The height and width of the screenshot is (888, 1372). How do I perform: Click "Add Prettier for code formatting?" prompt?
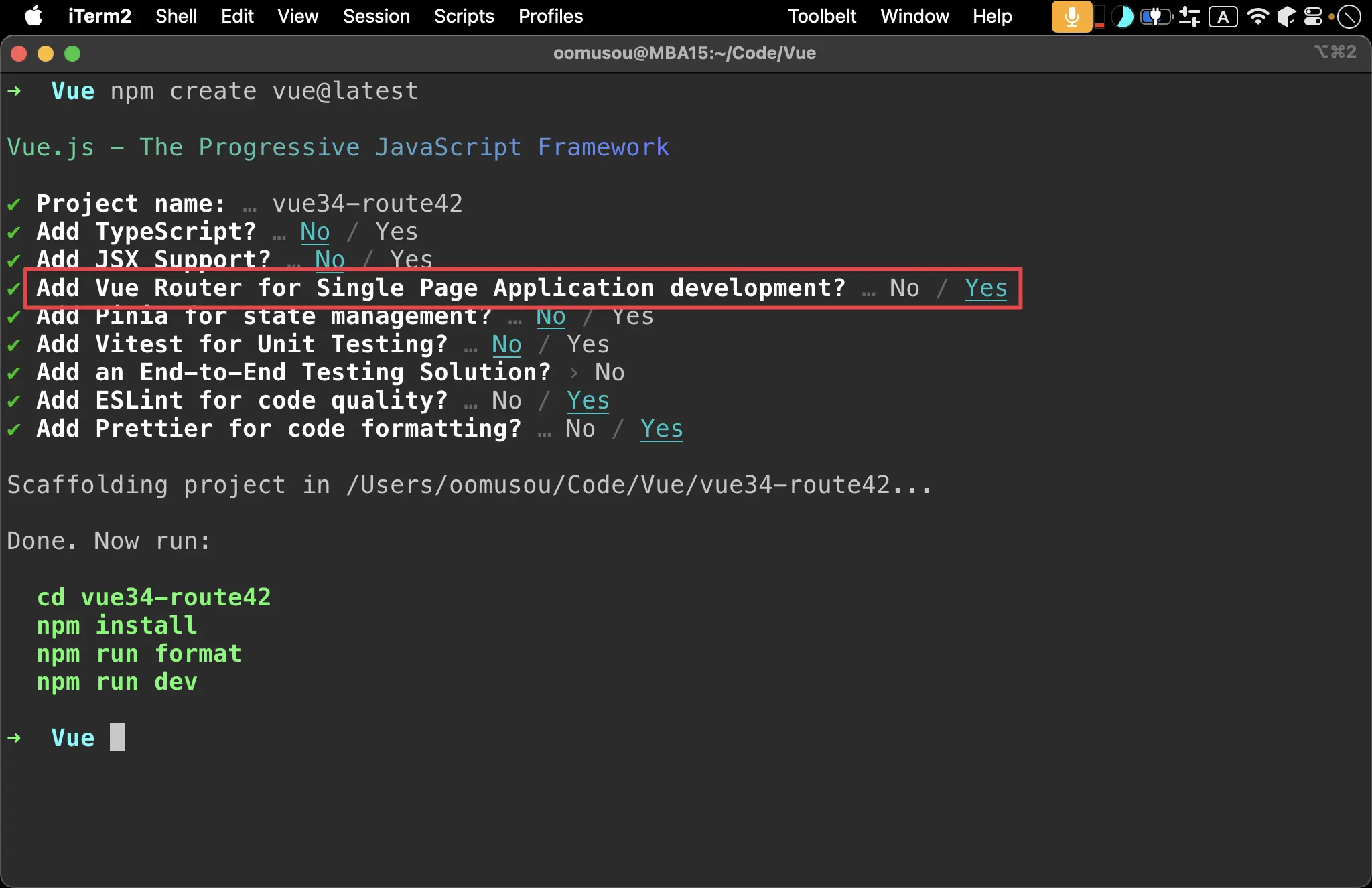[279, 429]
